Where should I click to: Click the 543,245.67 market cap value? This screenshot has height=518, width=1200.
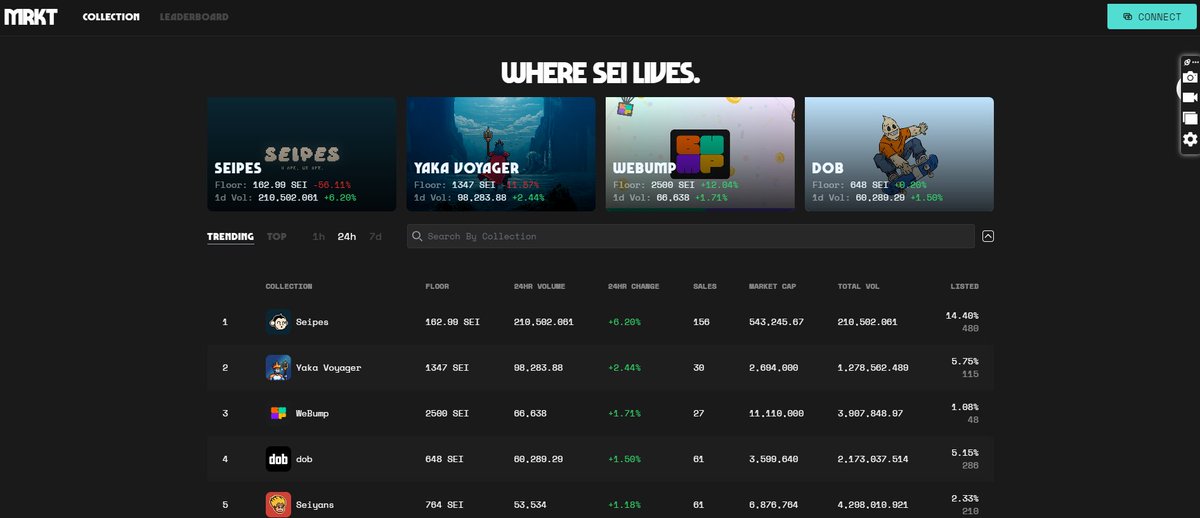point(776,322)
